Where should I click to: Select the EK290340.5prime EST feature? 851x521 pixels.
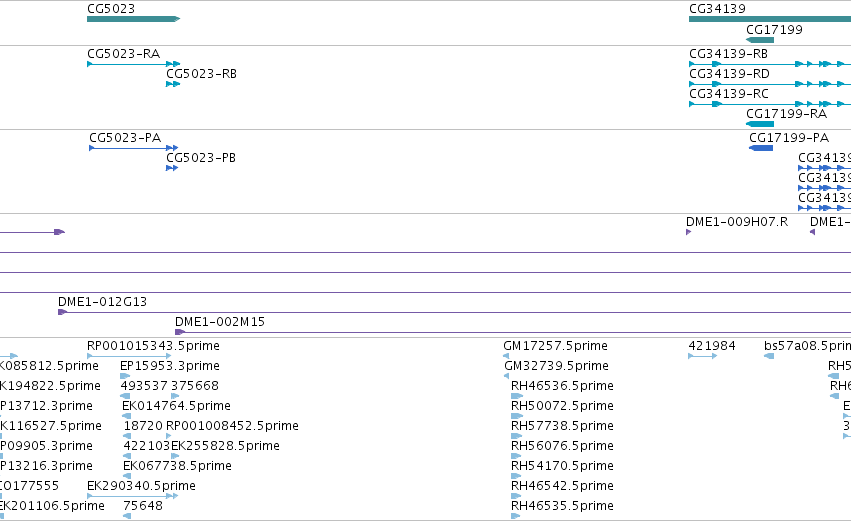pyautogui.click(x=132, y=496)
